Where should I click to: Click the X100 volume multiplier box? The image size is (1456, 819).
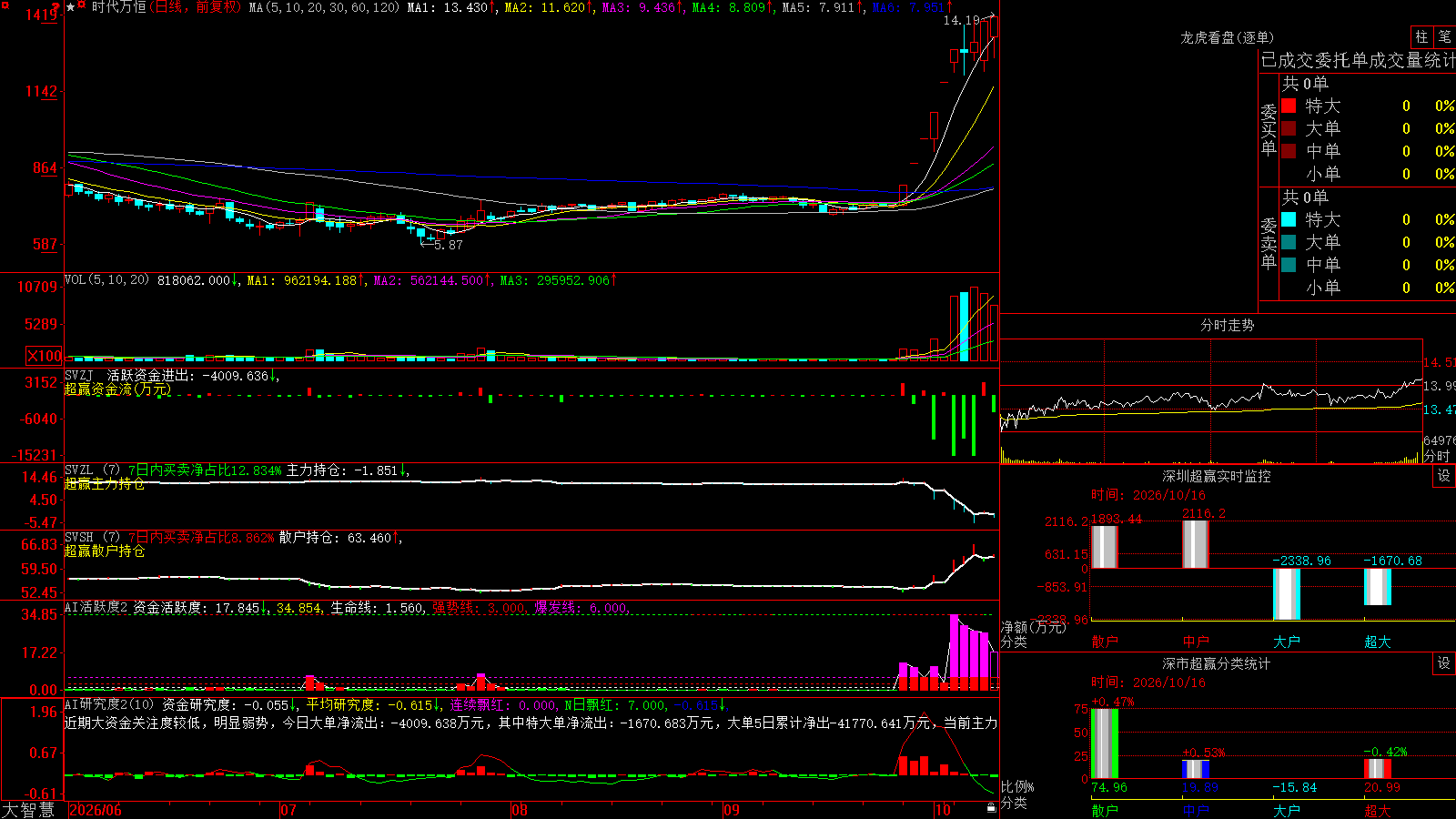pos(45,357)
